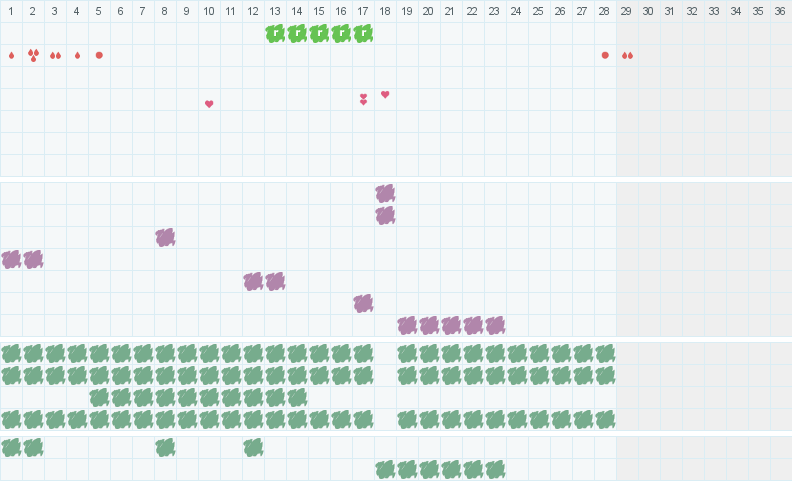Select the green mark on day 12 in the second-to-last row
Viewport: 792px width, 481px height.
[x=253, y=448]
